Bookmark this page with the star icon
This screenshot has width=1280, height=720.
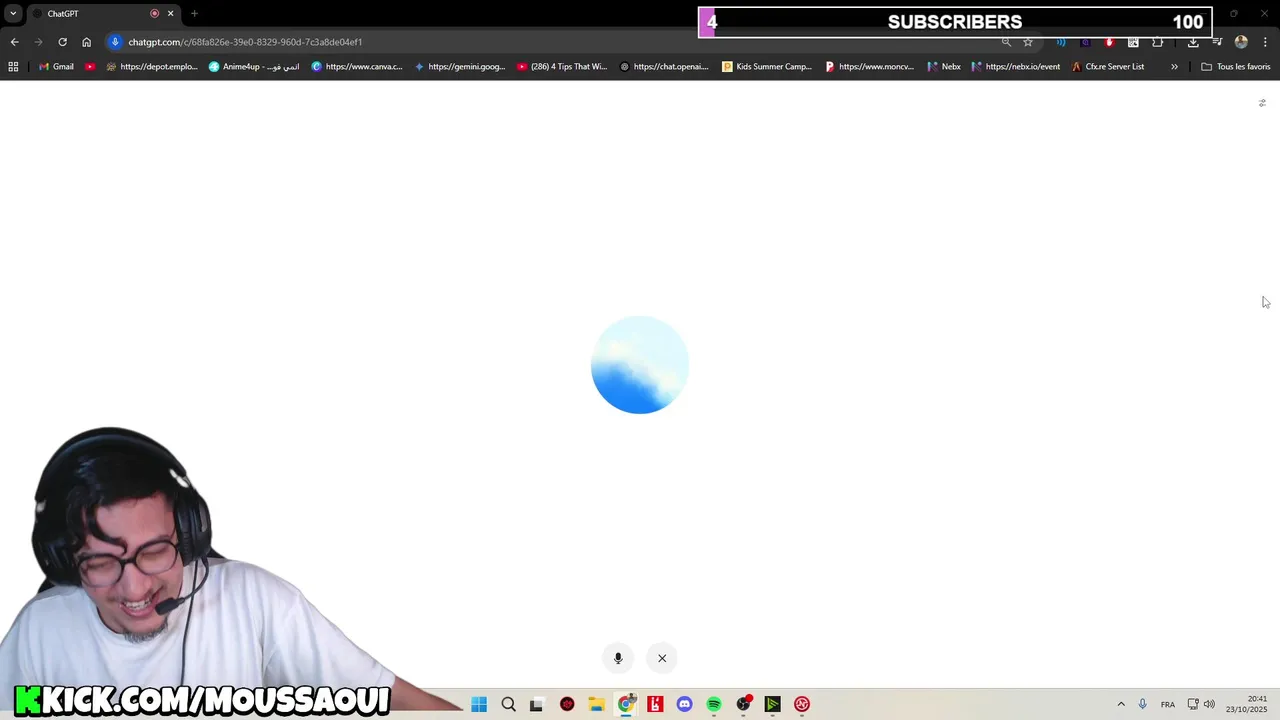[x=1027, y=42]
